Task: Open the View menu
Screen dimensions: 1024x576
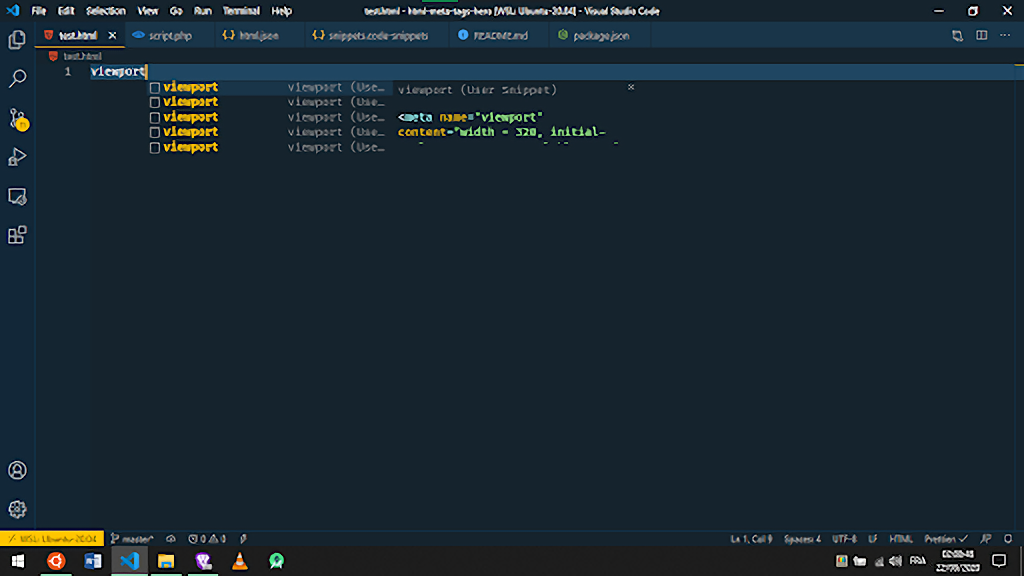Action: click(x=148, y=11)
